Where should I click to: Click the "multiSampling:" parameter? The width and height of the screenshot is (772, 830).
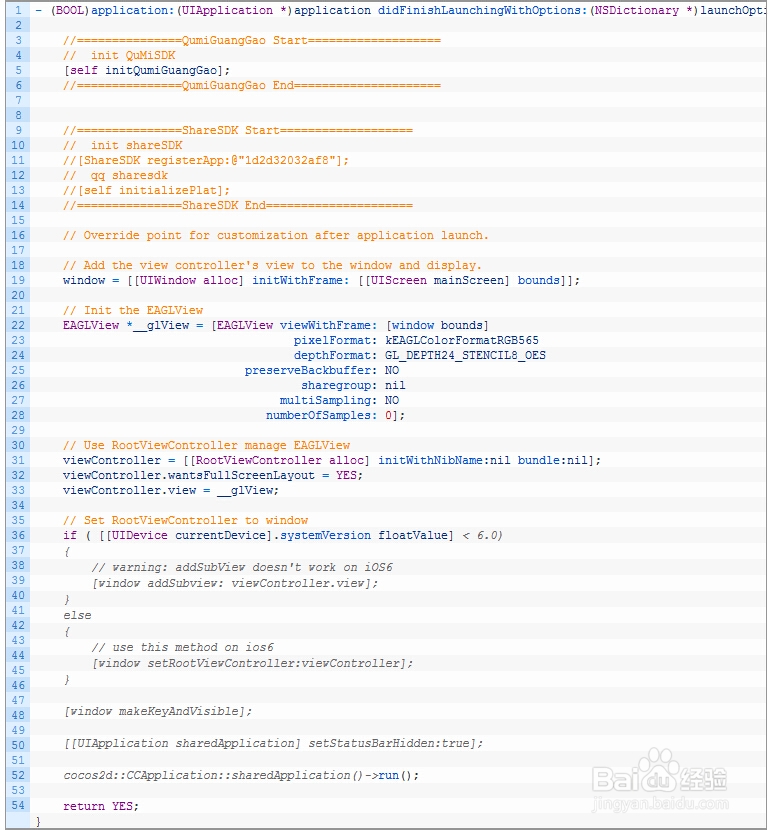pos(328,400)
